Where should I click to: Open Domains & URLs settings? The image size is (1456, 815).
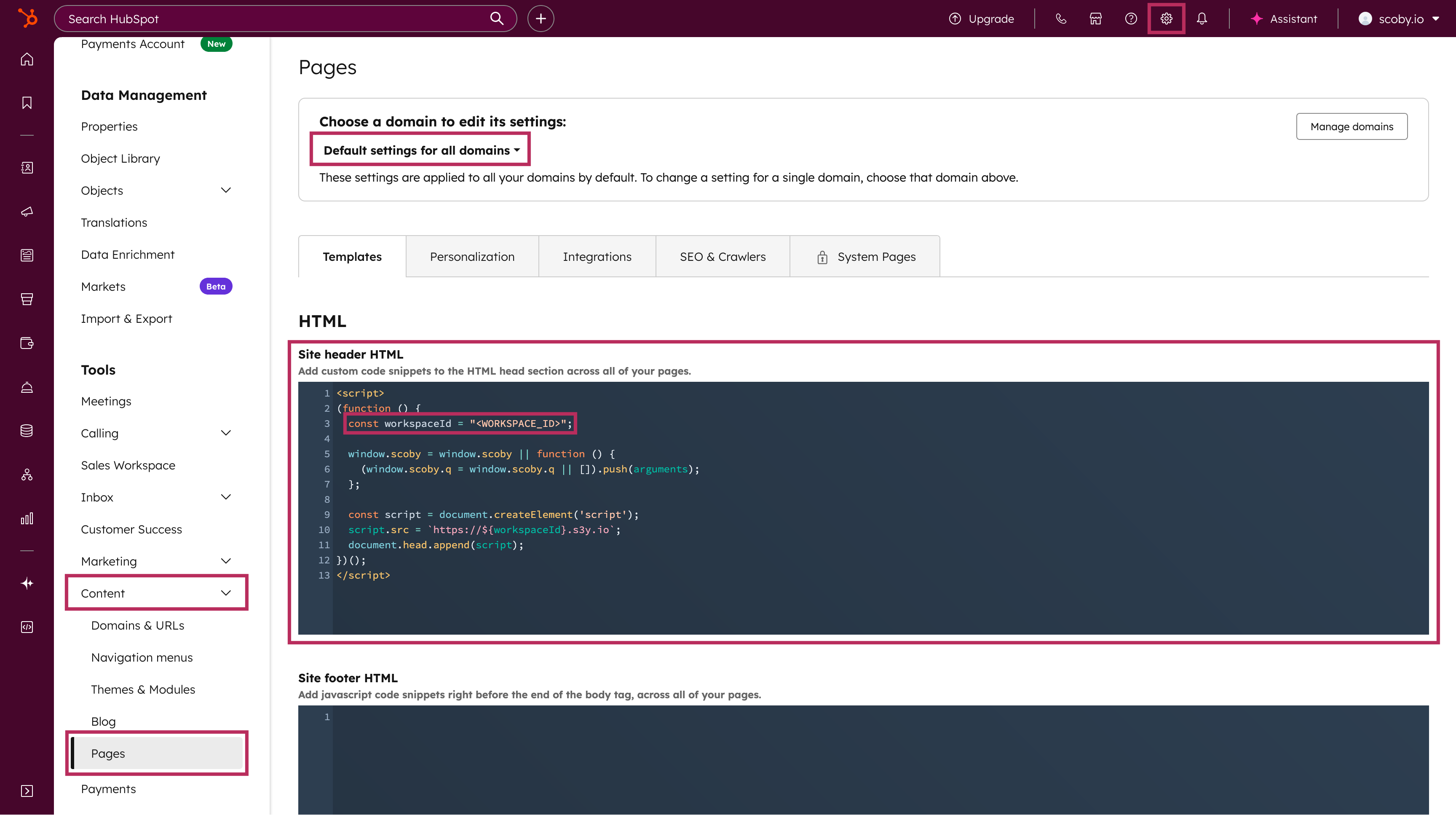(x=137, y=625)
